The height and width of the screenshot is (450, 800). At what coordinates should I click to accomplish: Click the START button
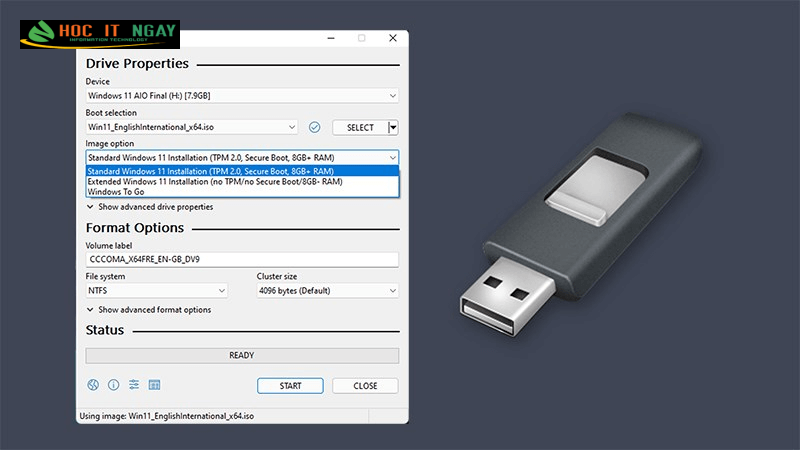coord(290,386)
